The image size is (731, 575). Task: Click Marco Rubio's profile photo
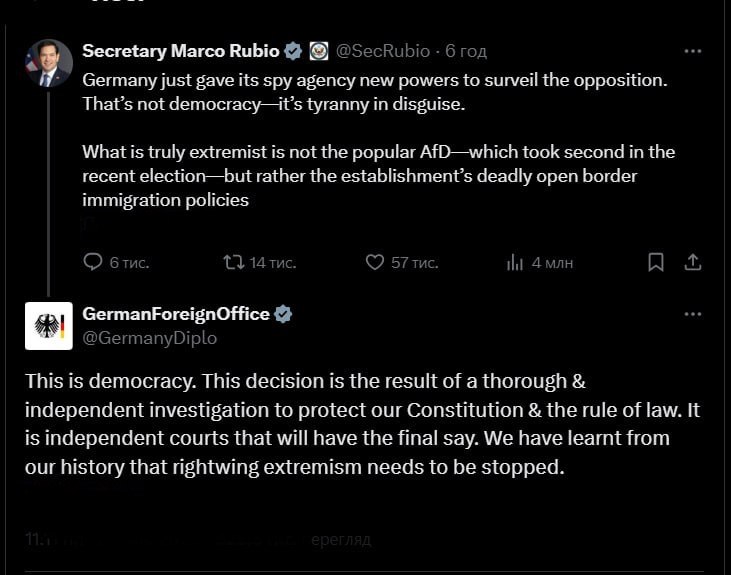48,64
